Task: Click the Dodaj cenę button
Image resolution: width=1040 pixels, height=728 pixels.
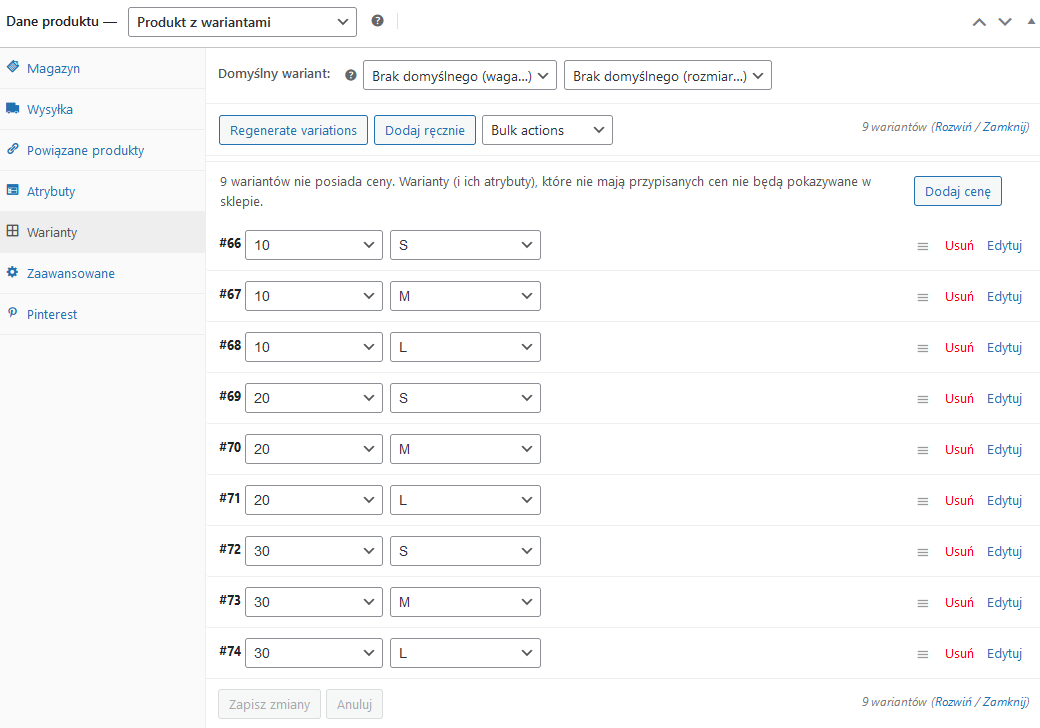Action: (x=957, y=191)
